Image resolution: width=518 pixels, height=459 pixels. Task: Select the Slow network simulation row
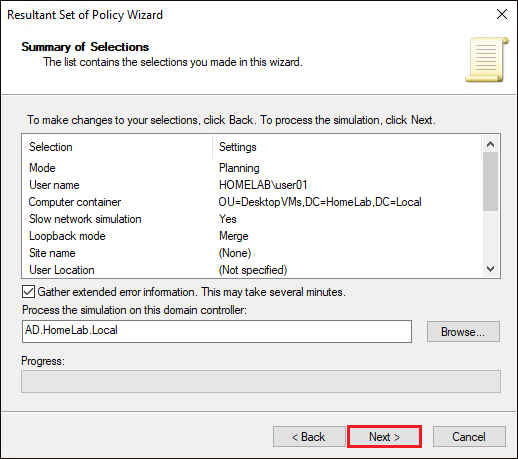(252, 219)
